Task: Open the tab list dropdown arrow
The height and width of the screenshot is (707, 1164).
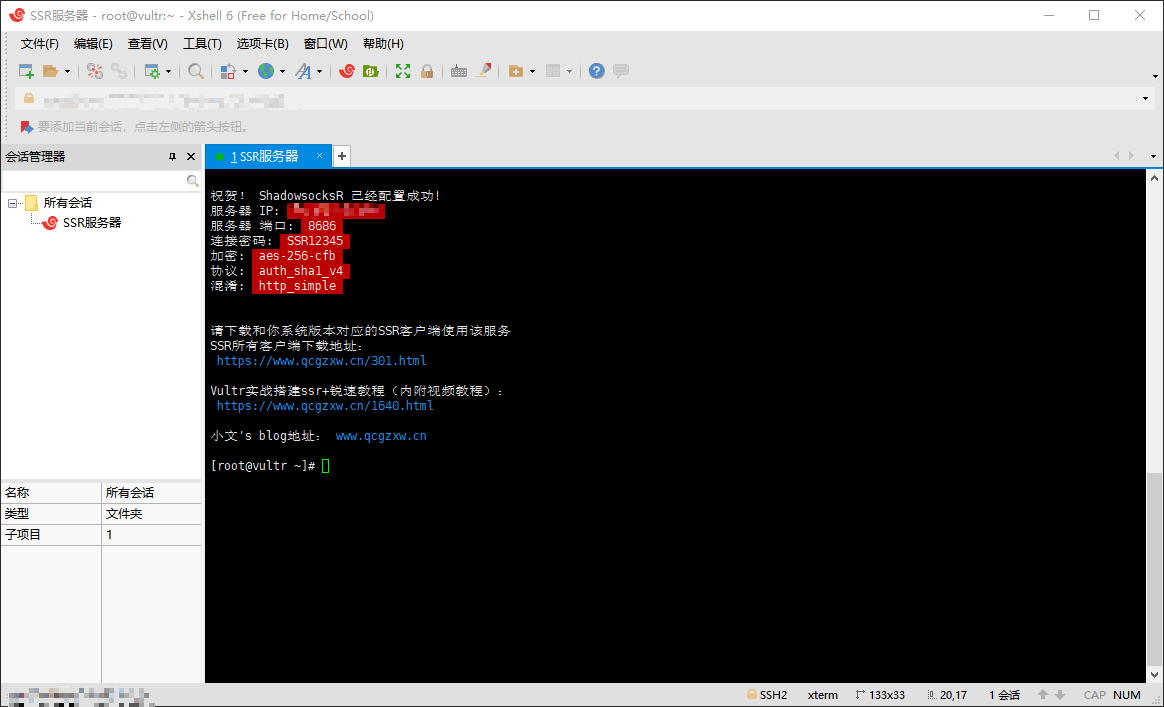Action: [1154, 156]
